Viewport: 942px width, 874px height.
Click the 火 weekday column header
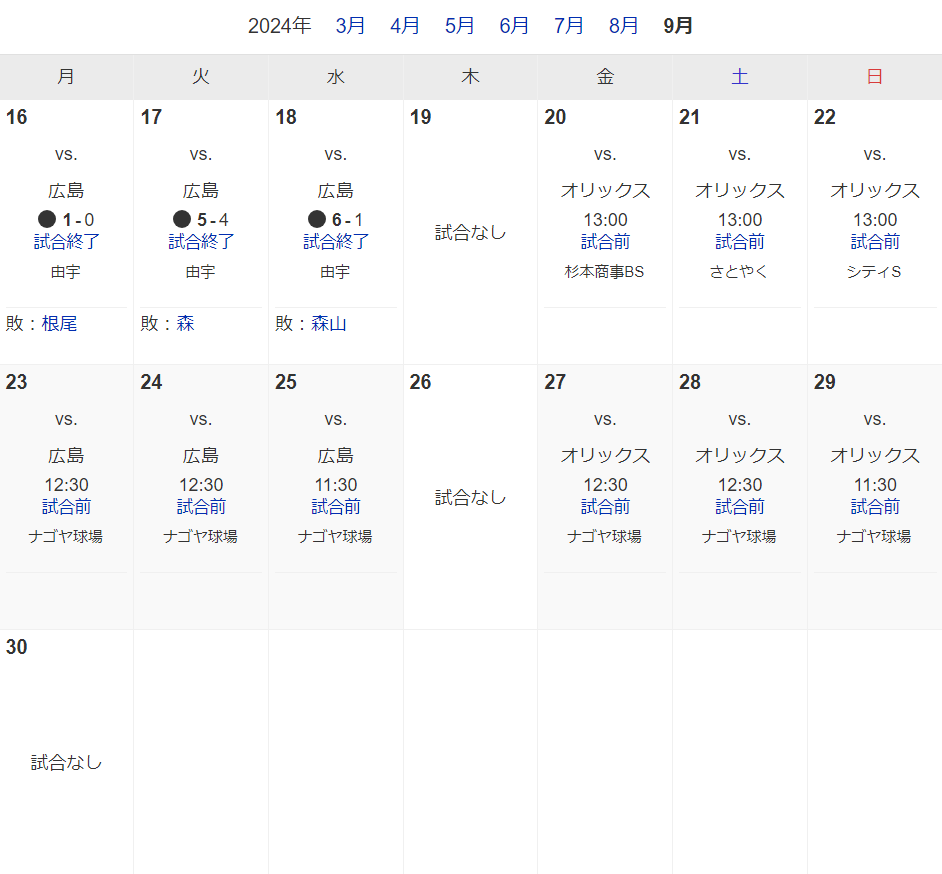[x=201, y=77]
